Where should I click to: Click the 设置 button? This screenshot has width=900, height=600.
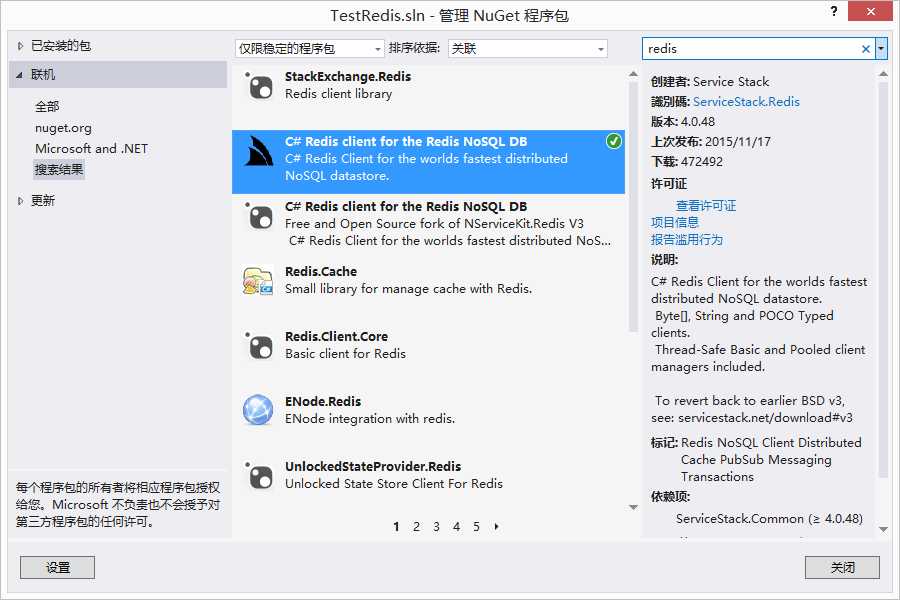point(57,567)
